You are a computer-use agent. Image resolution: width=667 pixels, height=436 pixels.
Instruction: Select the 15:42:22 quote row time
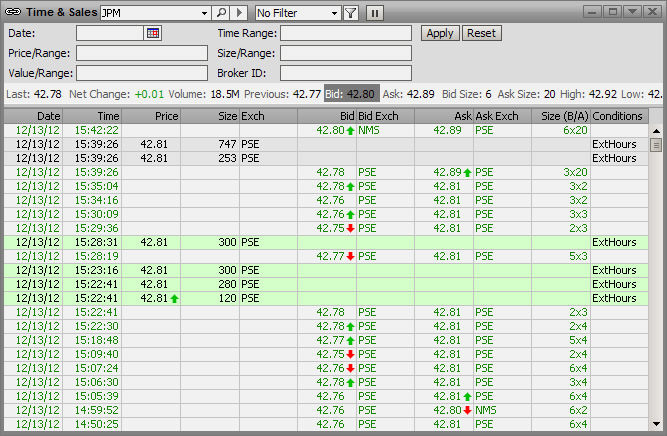(97, 130)
